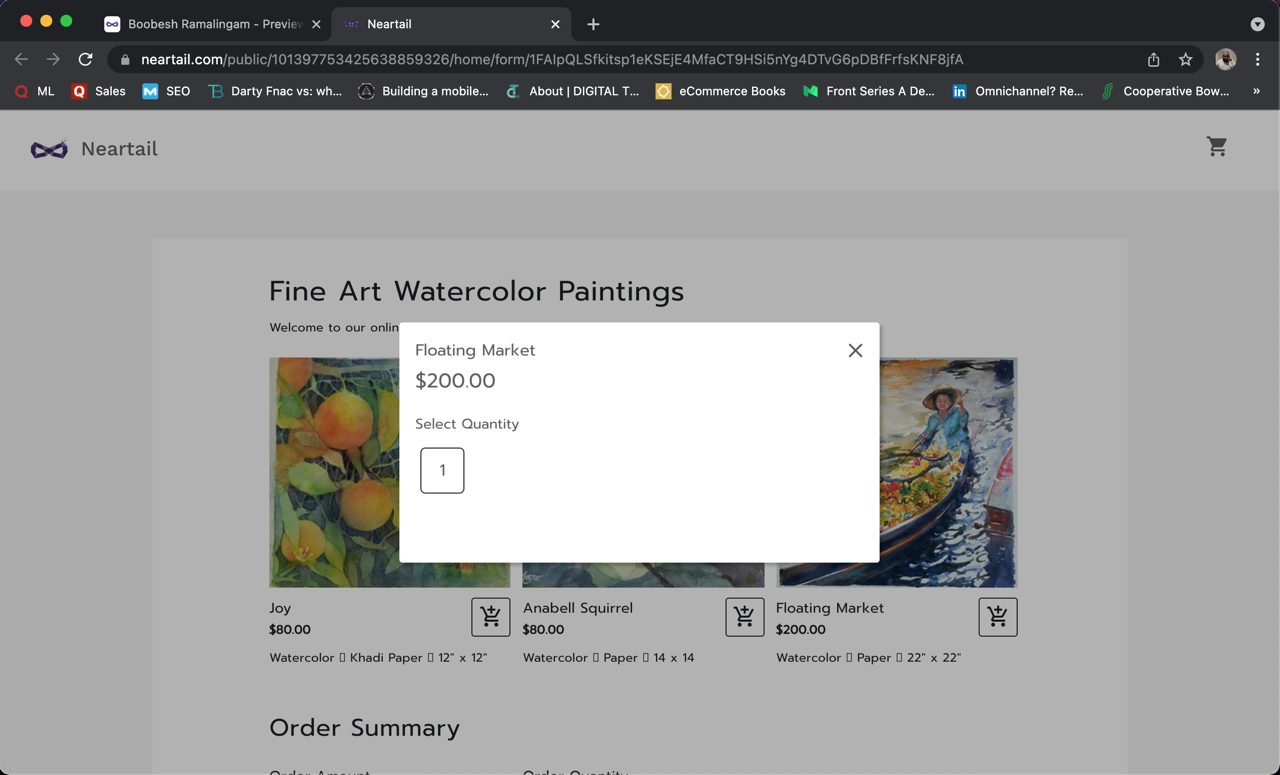Screen dimensions: 1280x775
Task: Reload the current page
Action: pyautogui.click(x=84, y=60)
